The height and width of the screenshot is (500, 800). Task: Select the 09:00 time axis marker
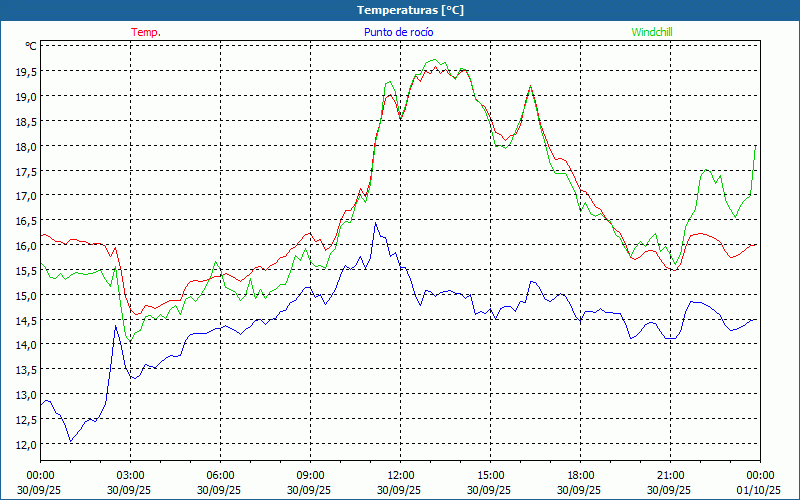[x=310, y=475]
